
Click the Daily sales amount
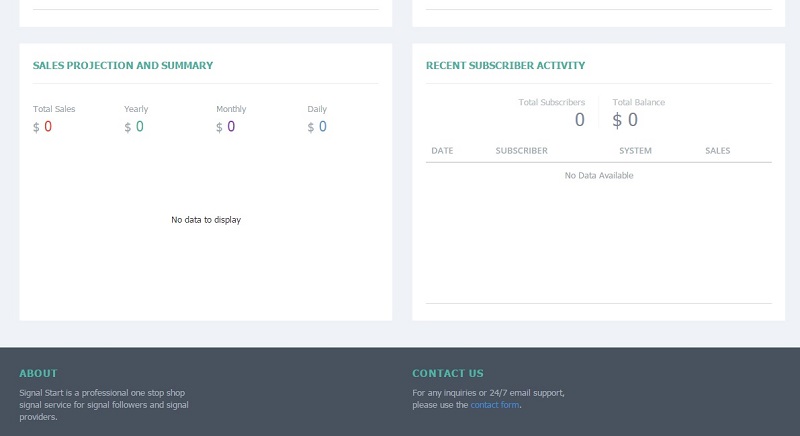click(322, 127)
